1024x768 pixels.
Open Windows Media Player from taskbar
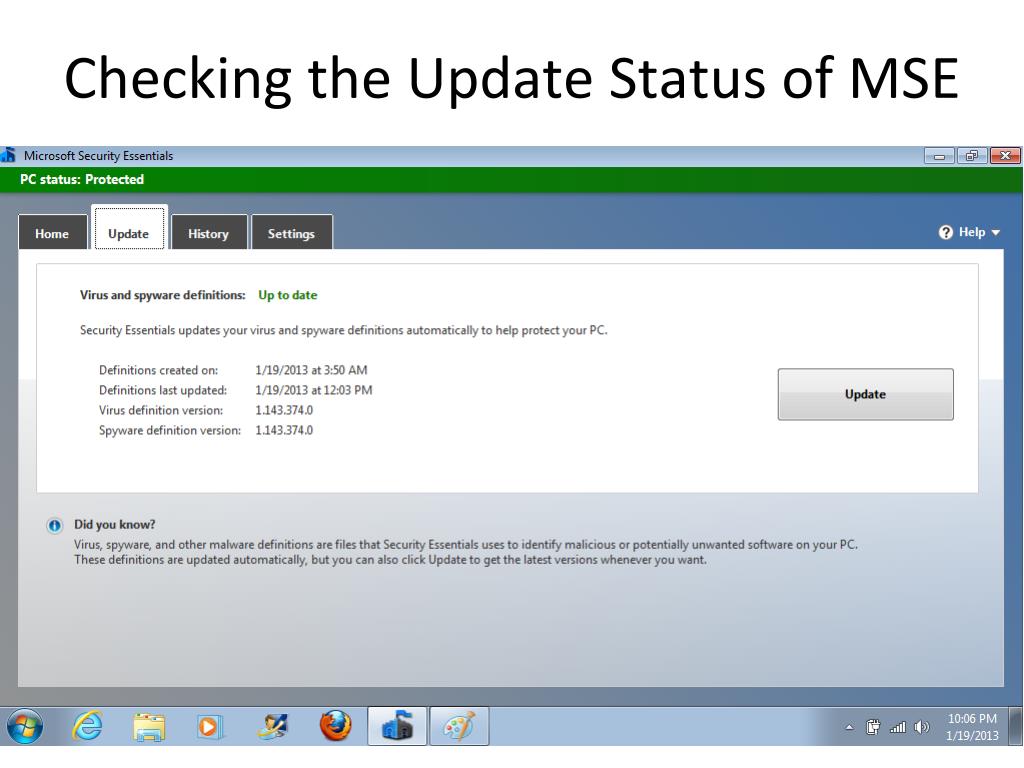[209, 727]
